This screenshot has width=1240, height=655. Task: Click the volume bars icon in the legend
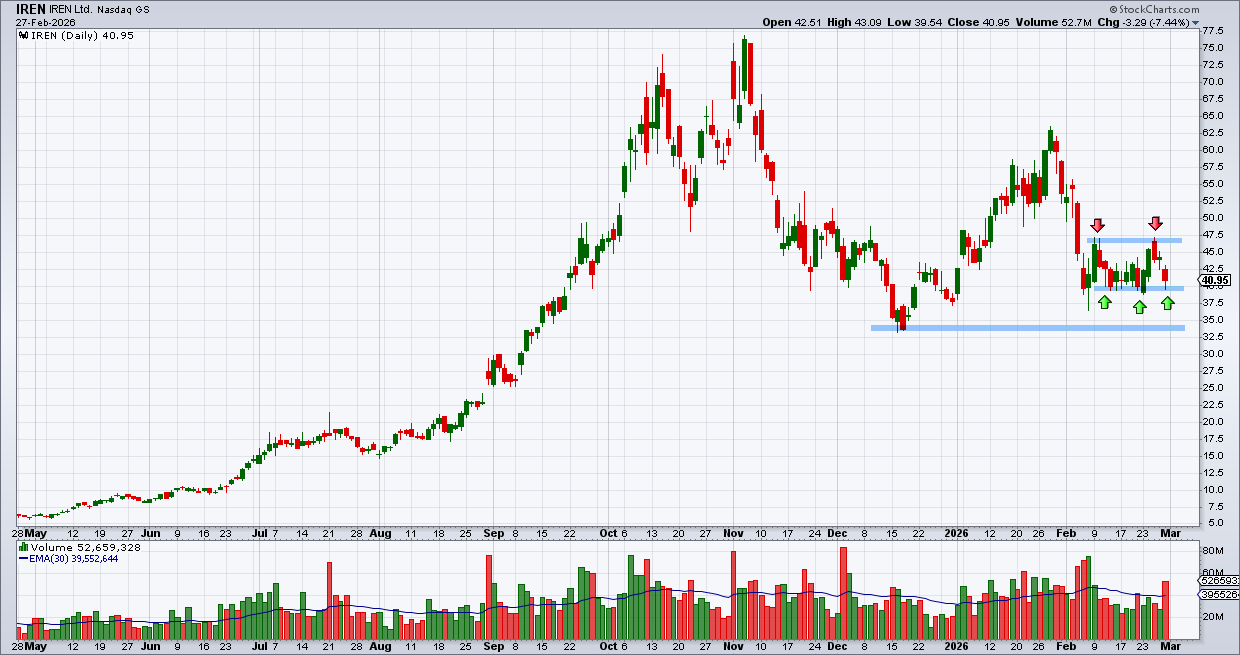pos(23,548)
